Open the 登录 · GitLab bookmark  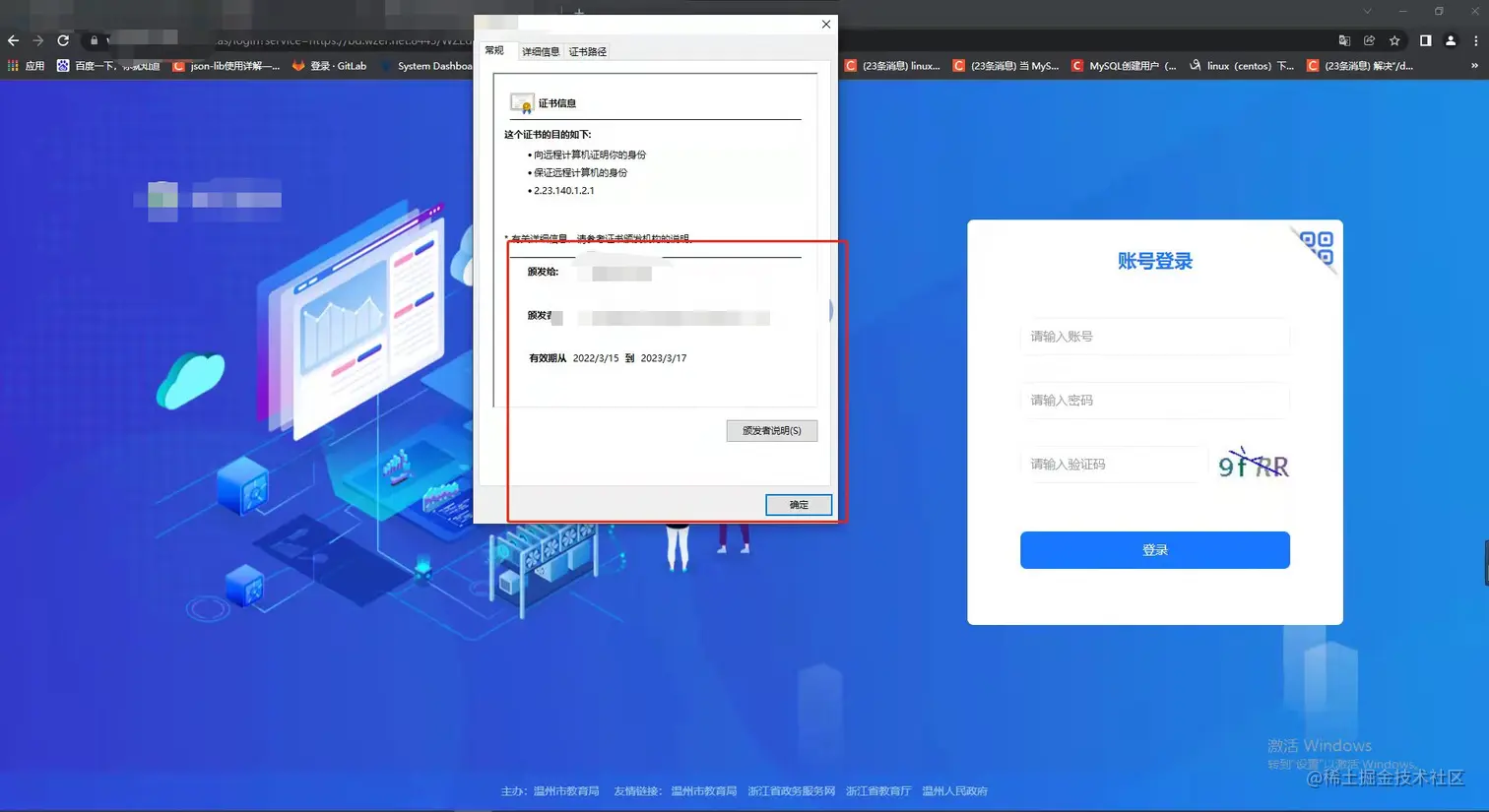[329, 66]
